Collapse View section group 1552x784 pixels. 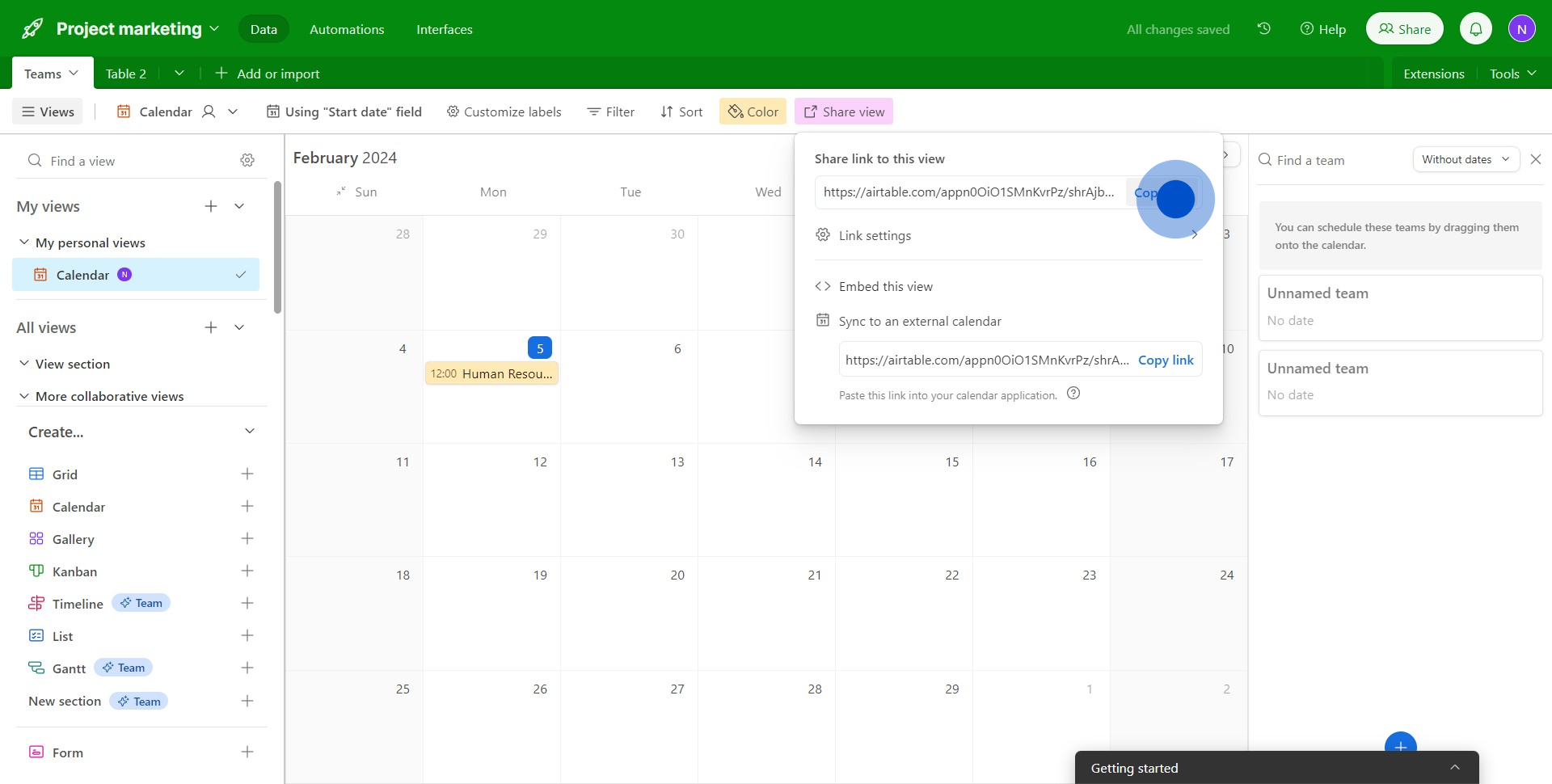[x=24, y=363]
